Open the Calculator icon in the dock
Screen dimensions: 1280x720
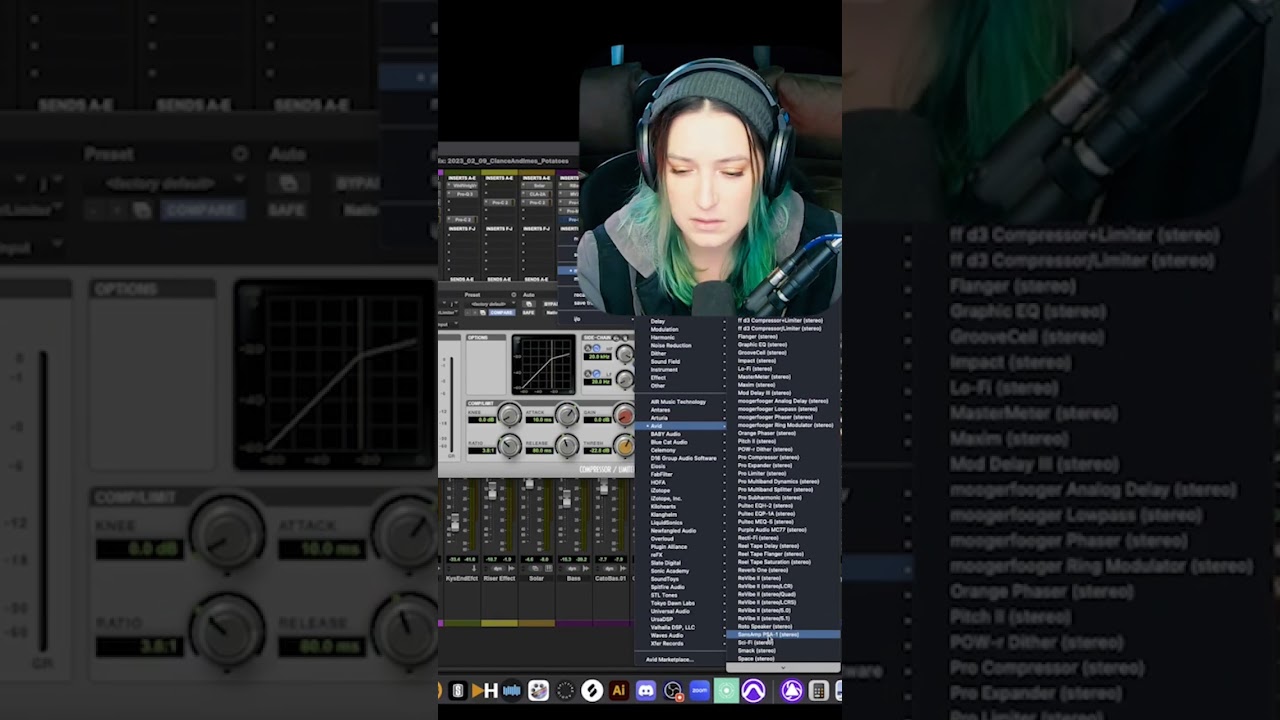(818, 690)
